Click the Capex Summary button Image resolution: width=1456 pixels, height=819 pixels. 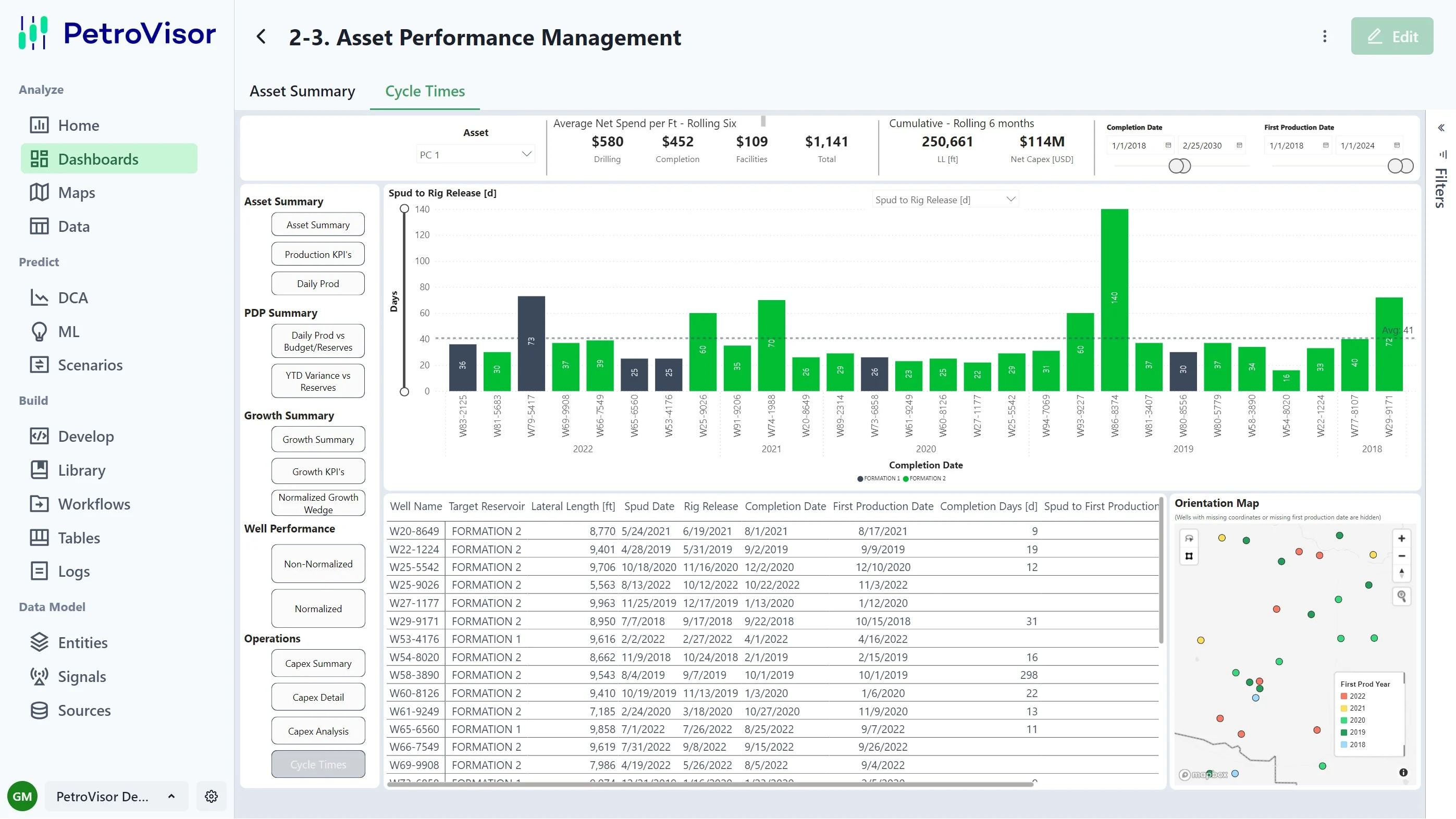pos(318,664)
